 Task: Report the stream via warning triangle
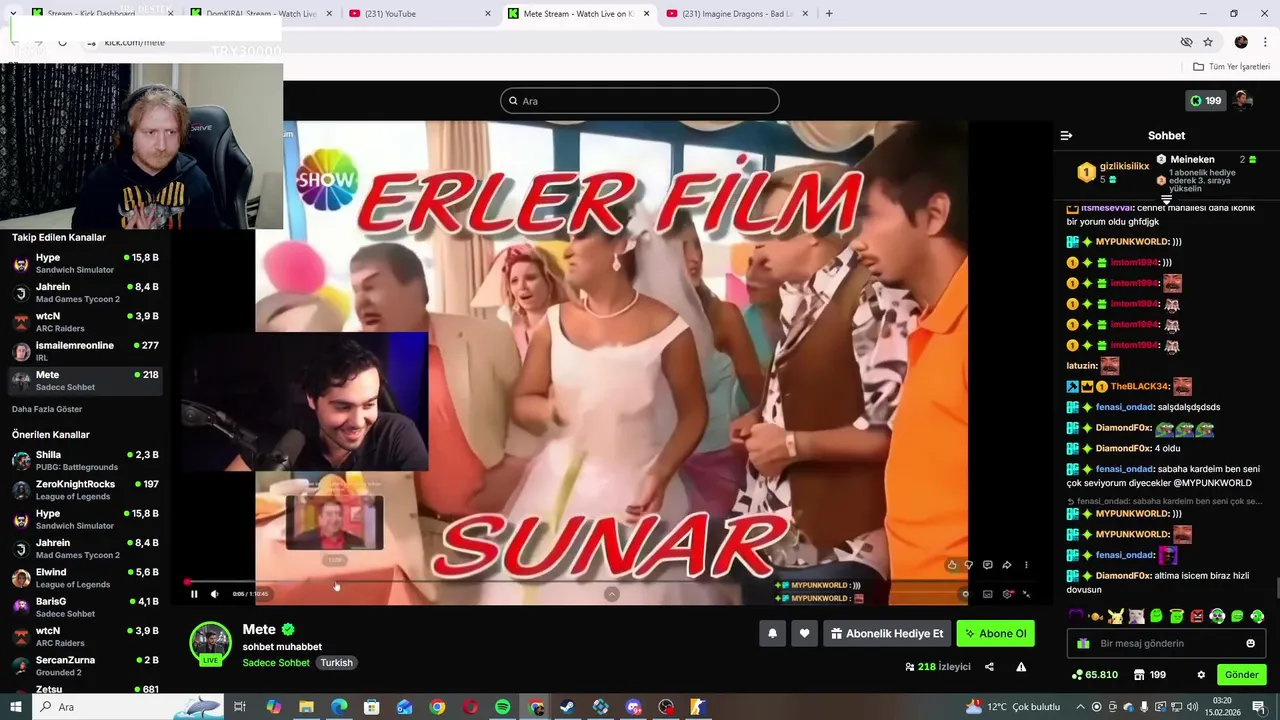coord(1021,667)
